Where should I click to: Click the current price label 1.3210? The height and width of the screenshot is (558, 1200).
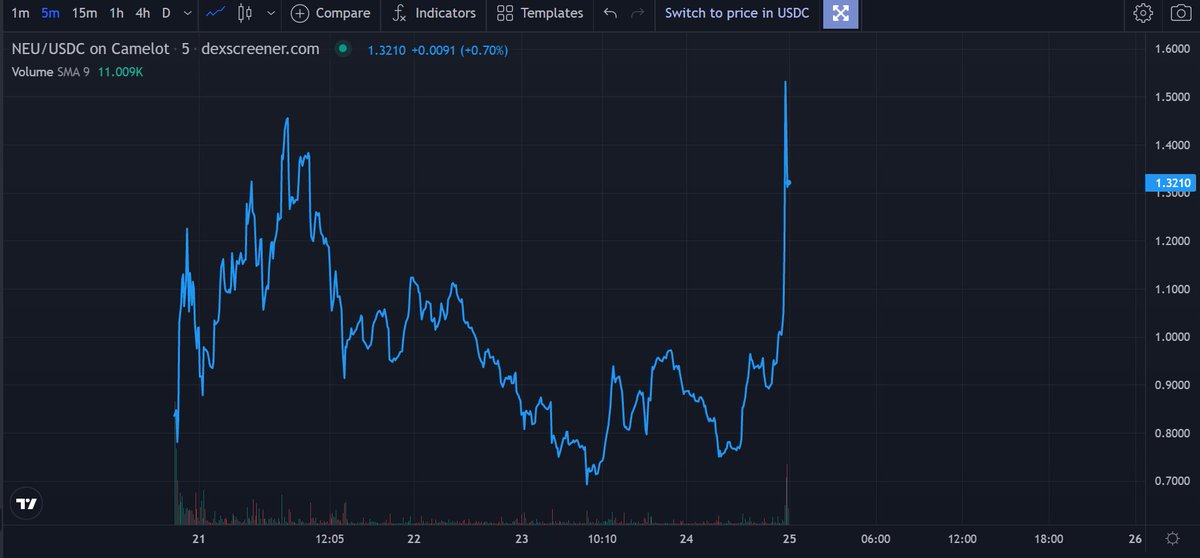tap(1170, 183)
